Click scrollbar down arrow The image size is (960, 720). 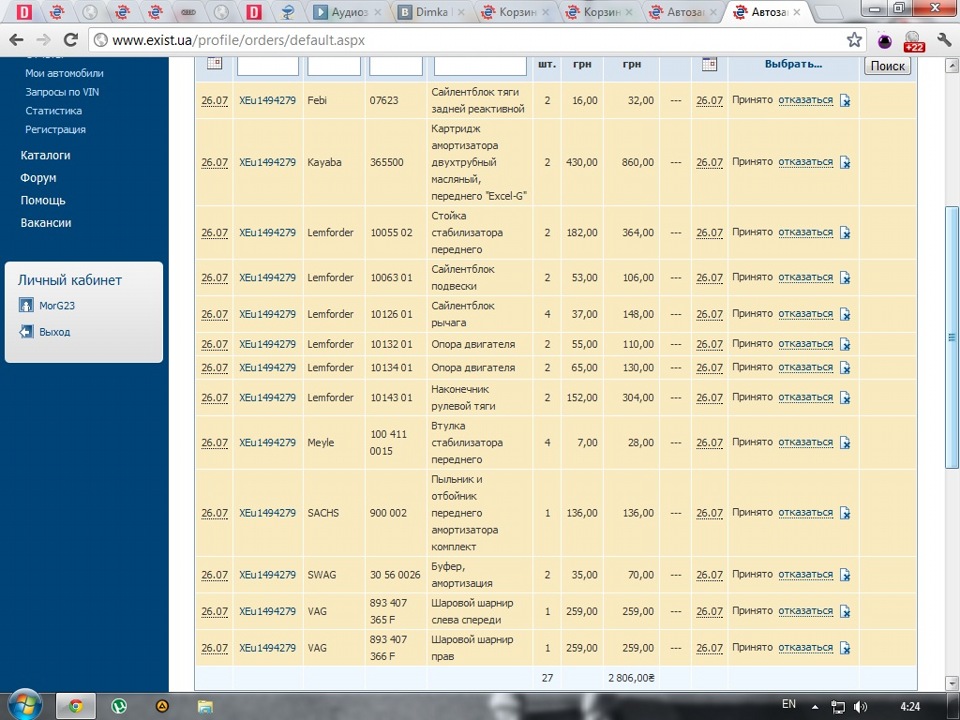(x=951, y=682)
